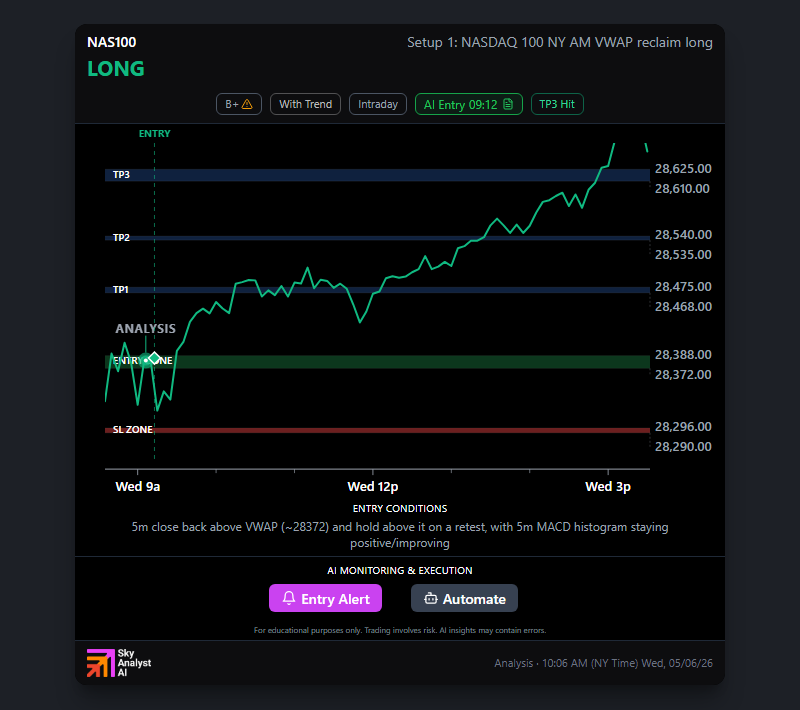
Task: Click the NAS100 symbol title
Action: tap(112, 42)
